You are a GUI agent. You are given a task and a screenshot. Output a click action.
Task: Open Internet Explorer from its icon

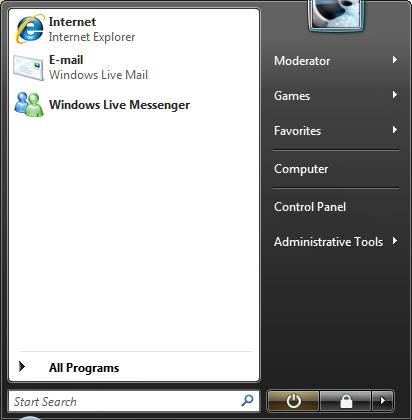point(30,29)
